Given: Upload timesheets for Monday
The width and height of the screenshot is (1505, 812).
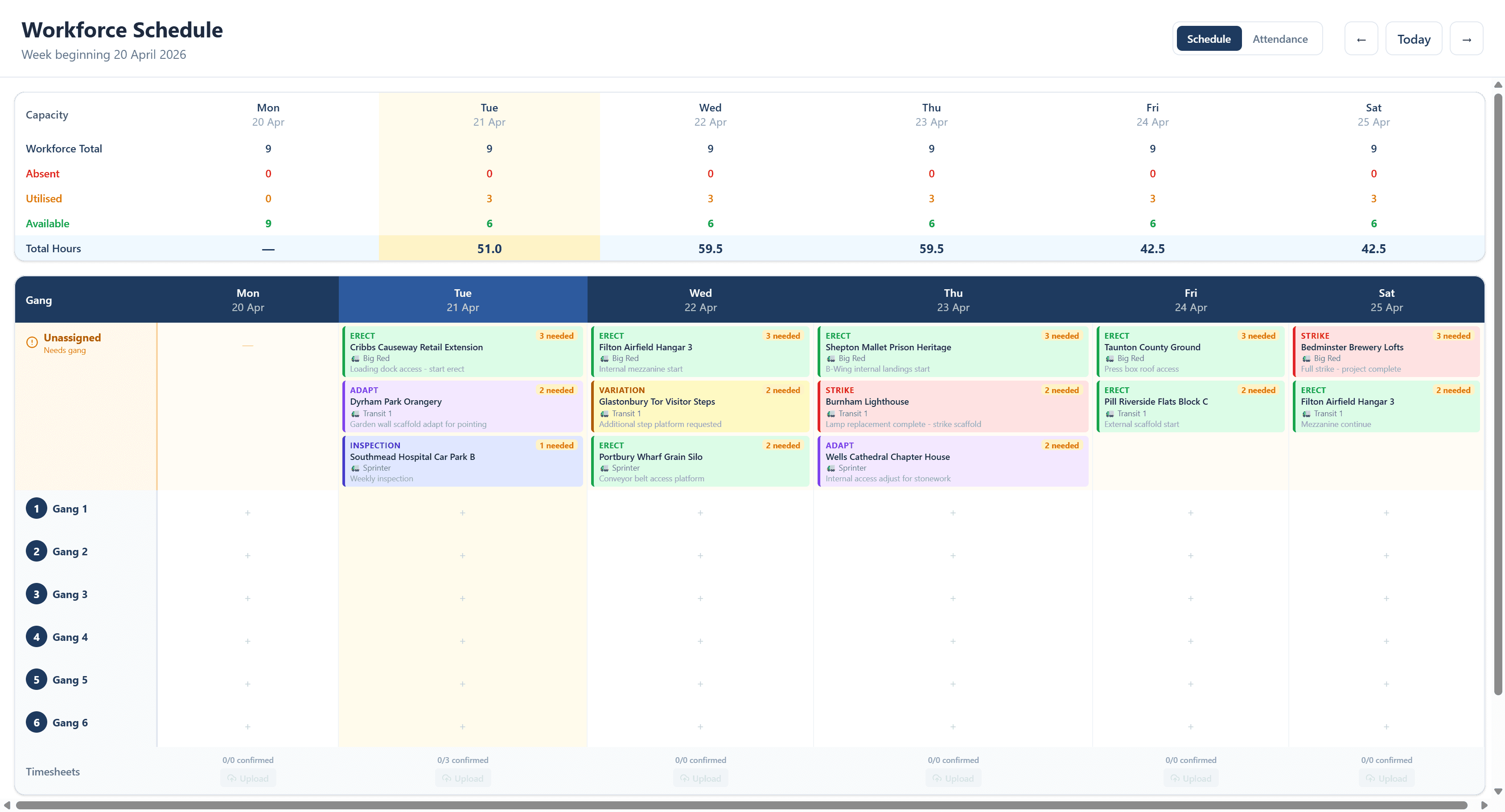Looking at the screenshot, I should click(248, 778).
